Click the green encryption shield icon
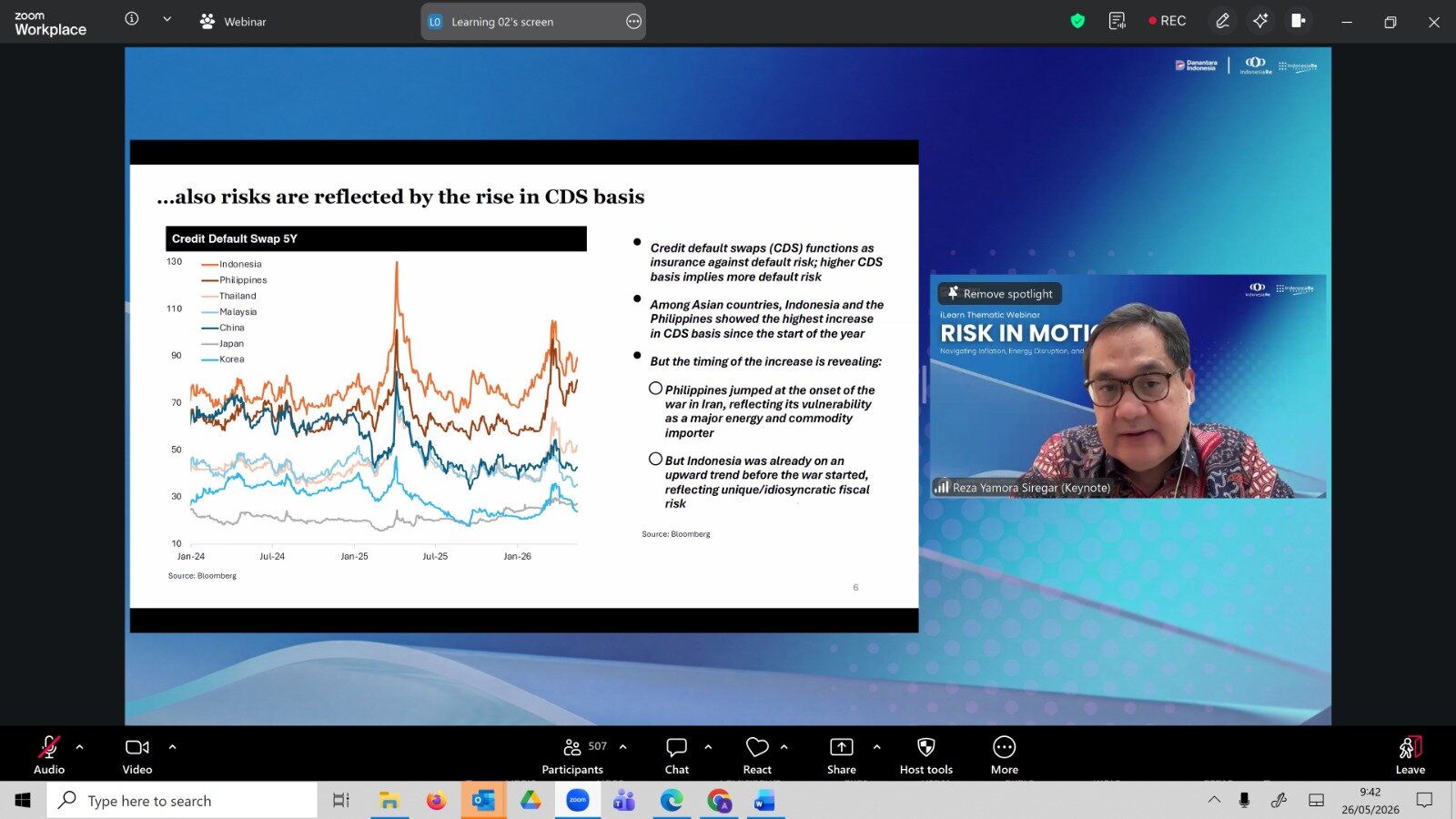Viewport: 1456px width, 819px height. point(1077,21)
